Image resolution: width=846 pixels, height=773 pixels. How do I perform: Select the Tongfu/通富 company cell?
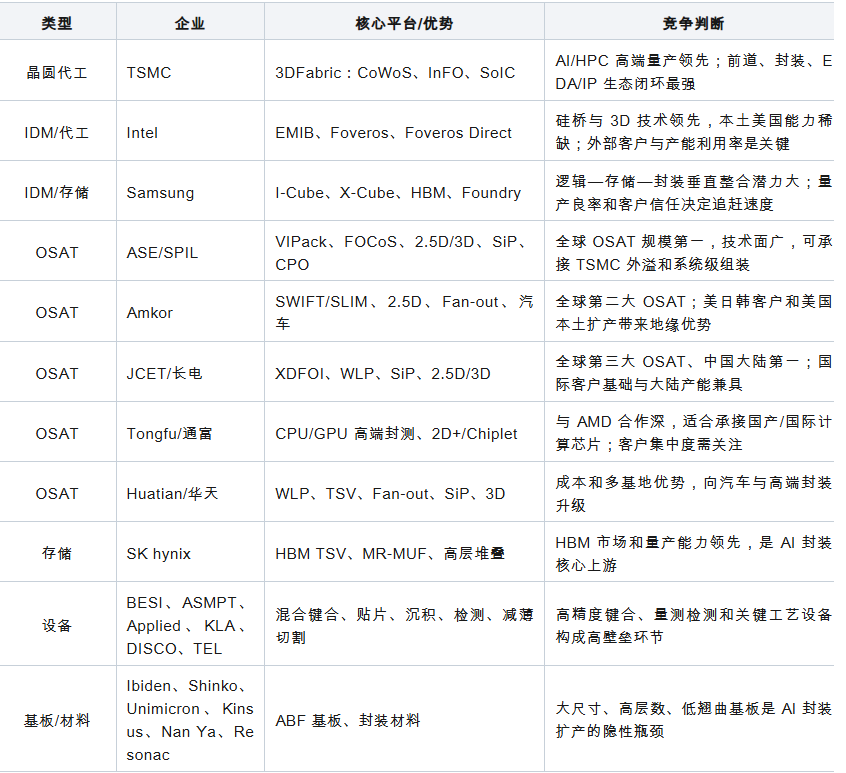coord(190,432)
